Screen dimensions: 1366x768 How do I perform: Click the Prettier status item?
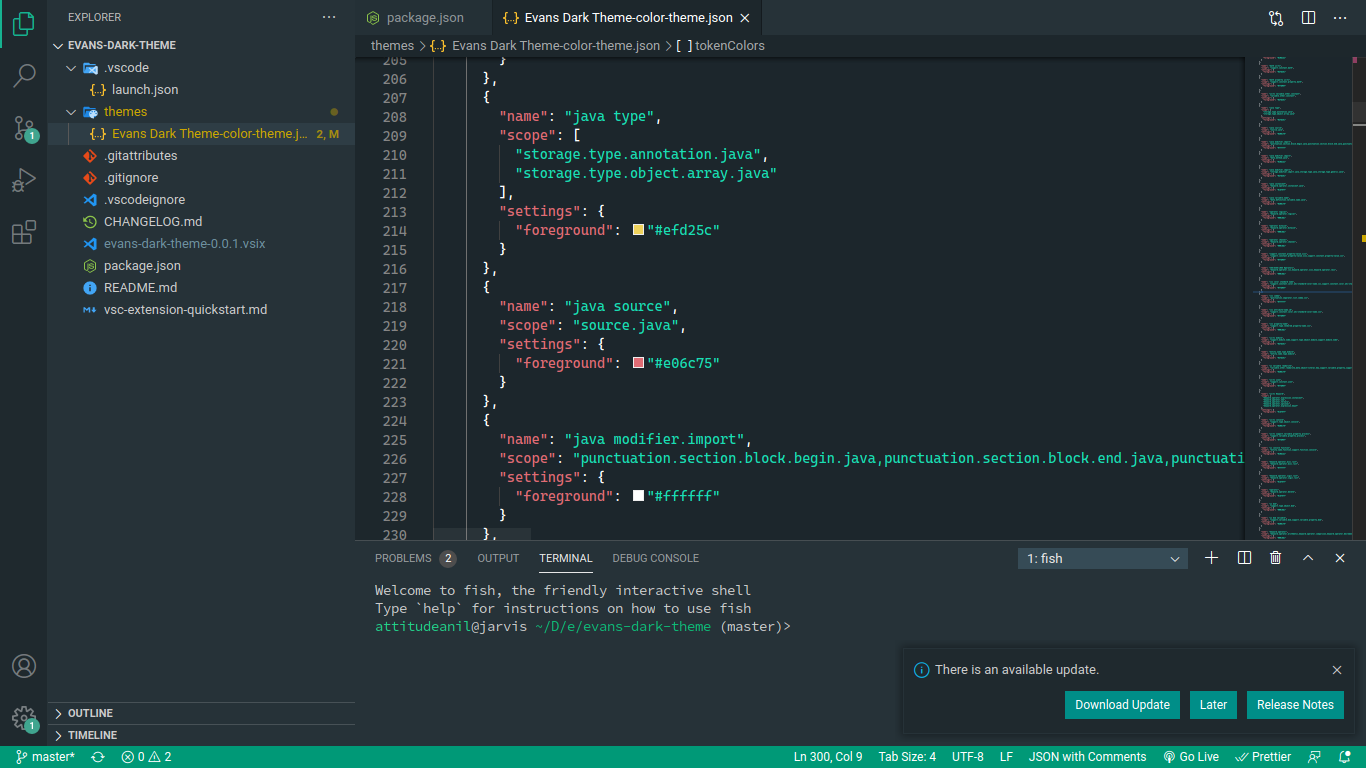[x=1263, y=757]
